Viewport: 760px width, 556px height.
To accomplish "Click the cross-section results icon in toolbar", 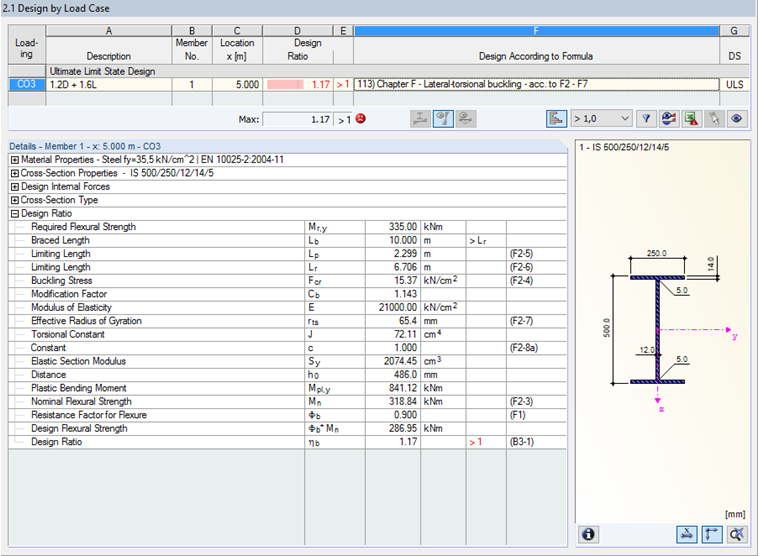I will (420, 119).
